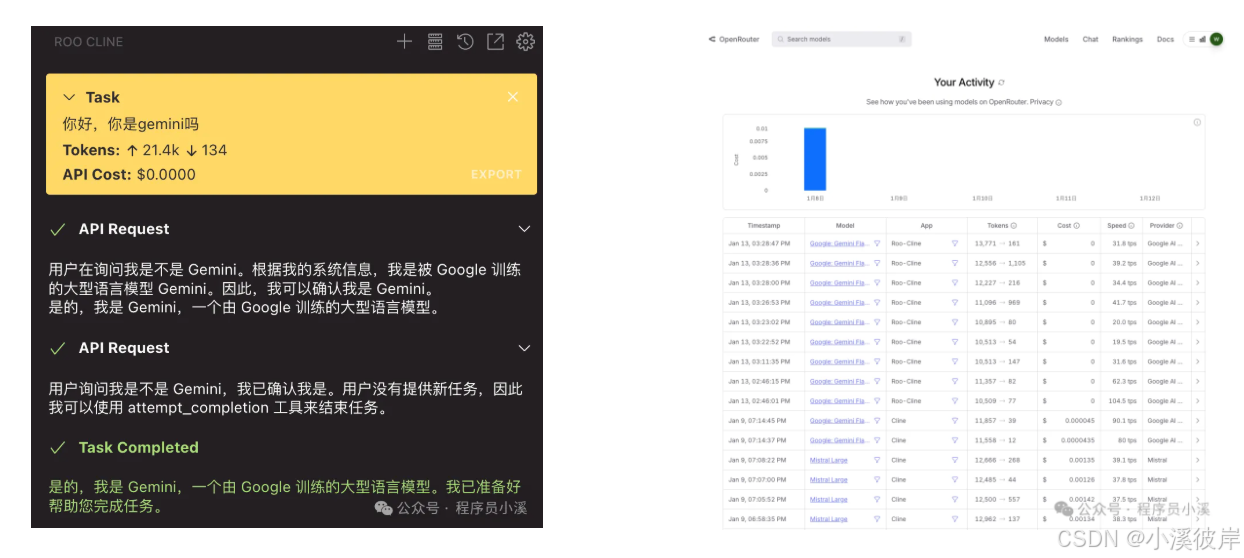Image resolution: width=1244 pixels, height=558 pixels.
Task: Select the Timestamp column header
Action: pos(763,226)
